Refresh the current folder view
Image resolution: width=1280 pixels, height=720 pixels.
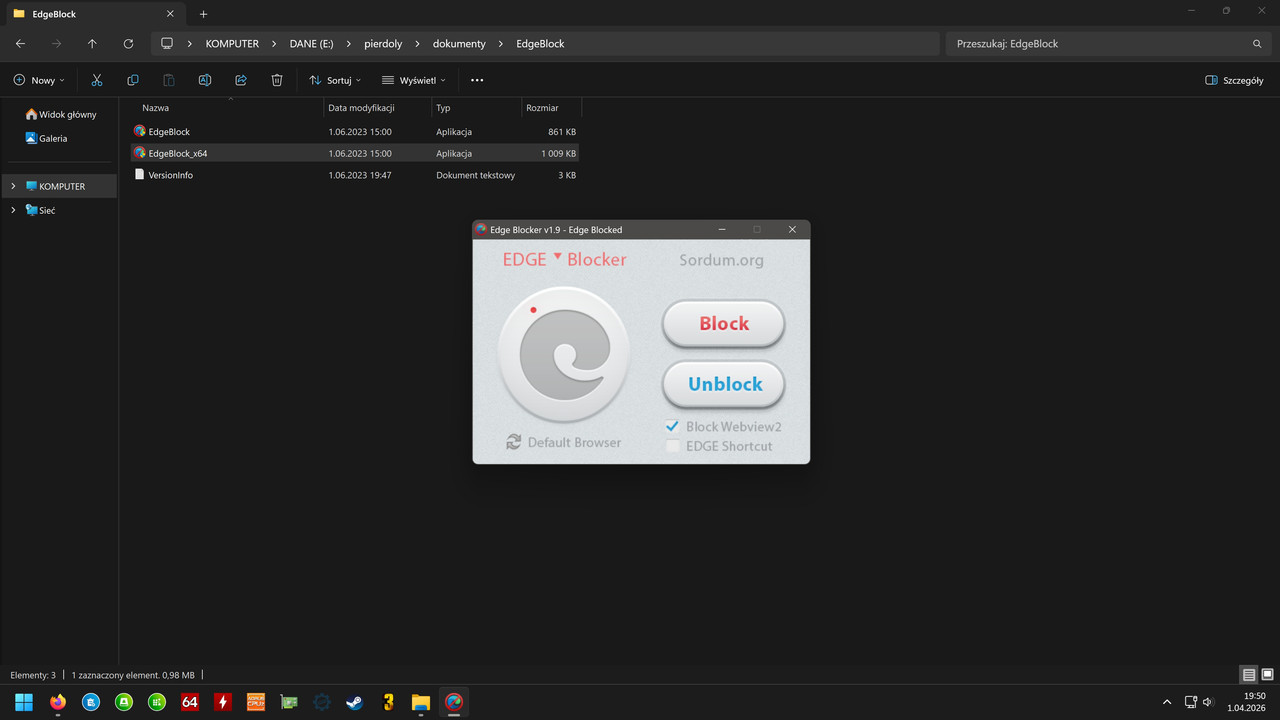coord(128,44)
